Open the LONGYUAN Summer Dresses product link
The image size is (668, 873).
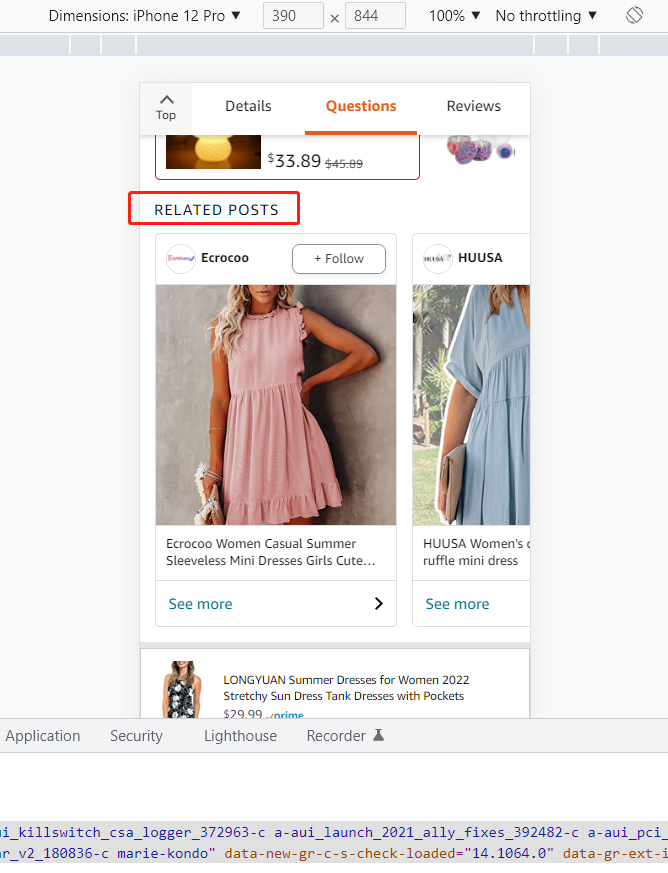(x=346, y=688)
